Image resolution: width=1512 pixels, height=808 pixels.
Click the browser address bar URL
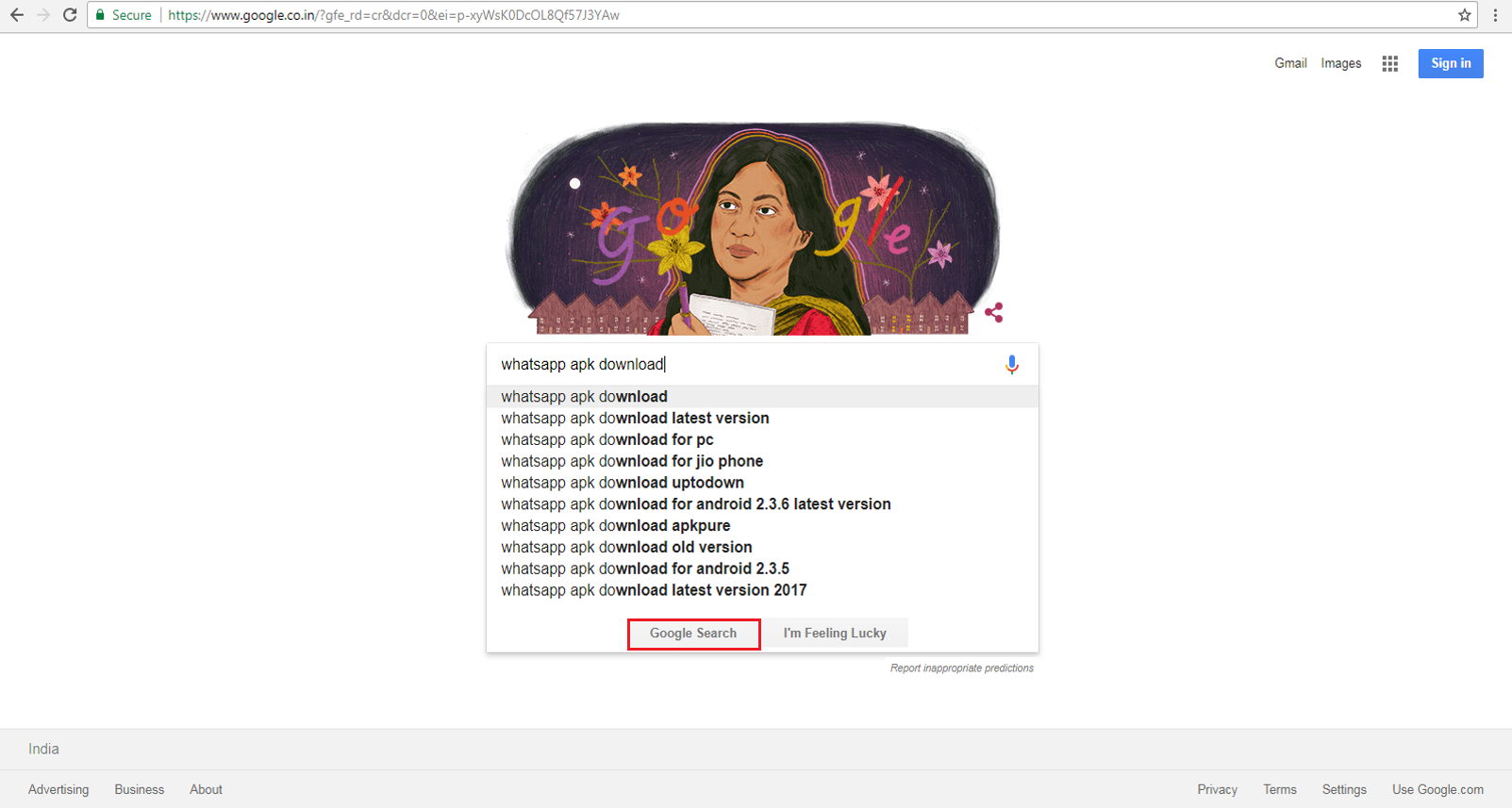point(393,15)
